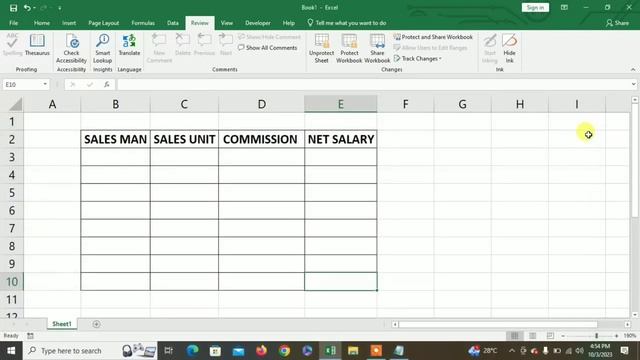Open the View tab
Image resolution: width=640 pixels, height=360 pixels.
[227, 23]
